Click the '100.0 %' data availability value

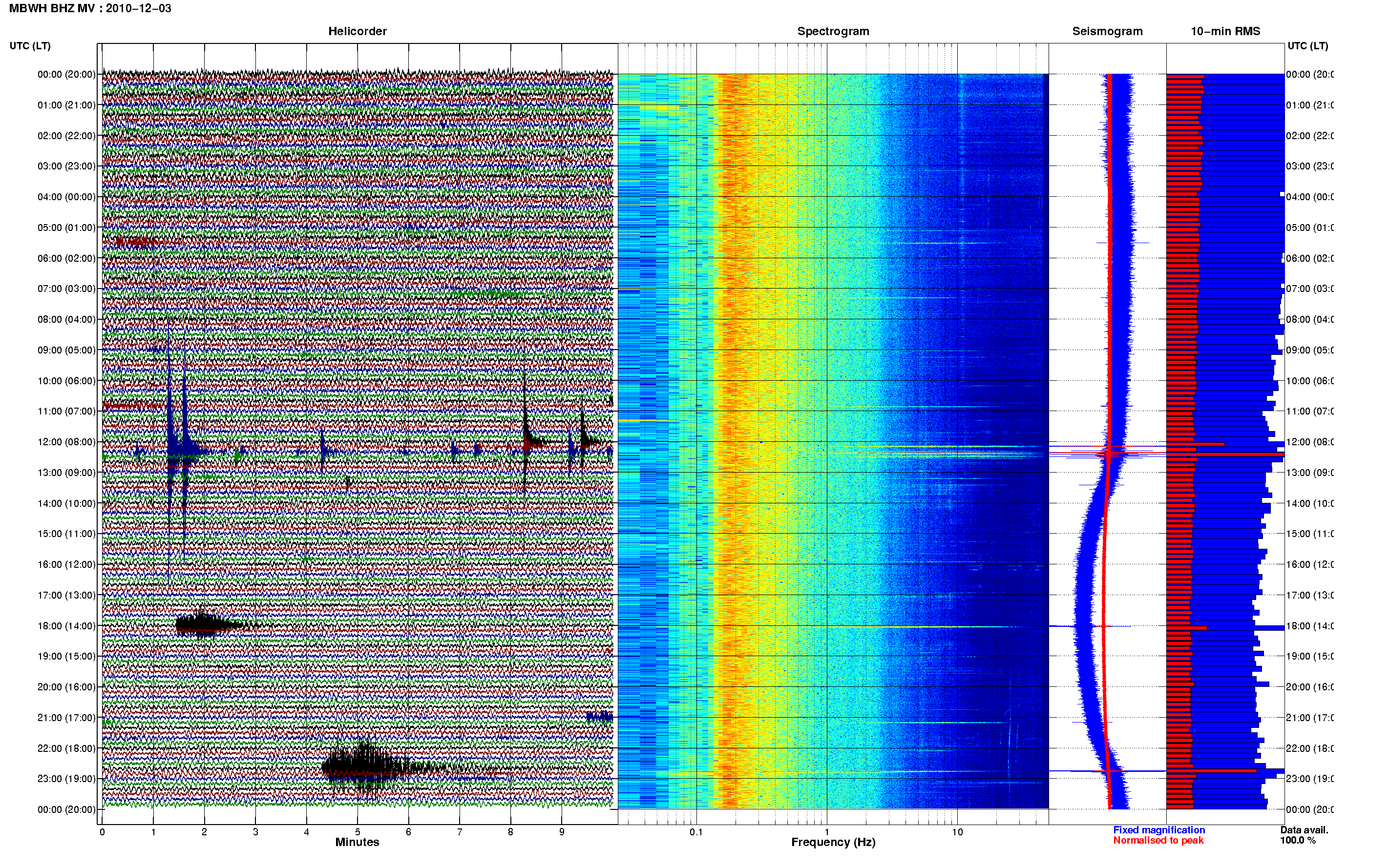tap(1298, 841)
